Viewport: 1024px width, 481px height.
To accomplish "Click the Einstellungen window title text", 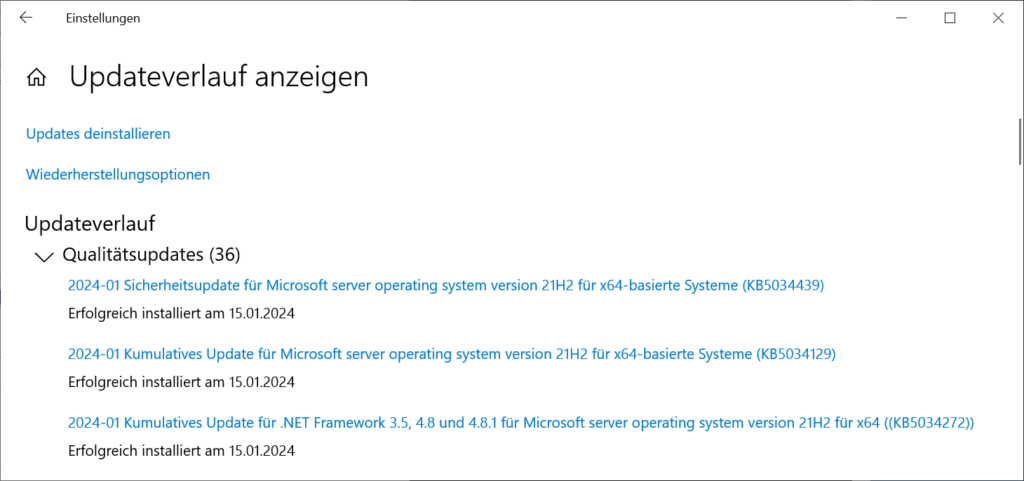I will point(103,18).
